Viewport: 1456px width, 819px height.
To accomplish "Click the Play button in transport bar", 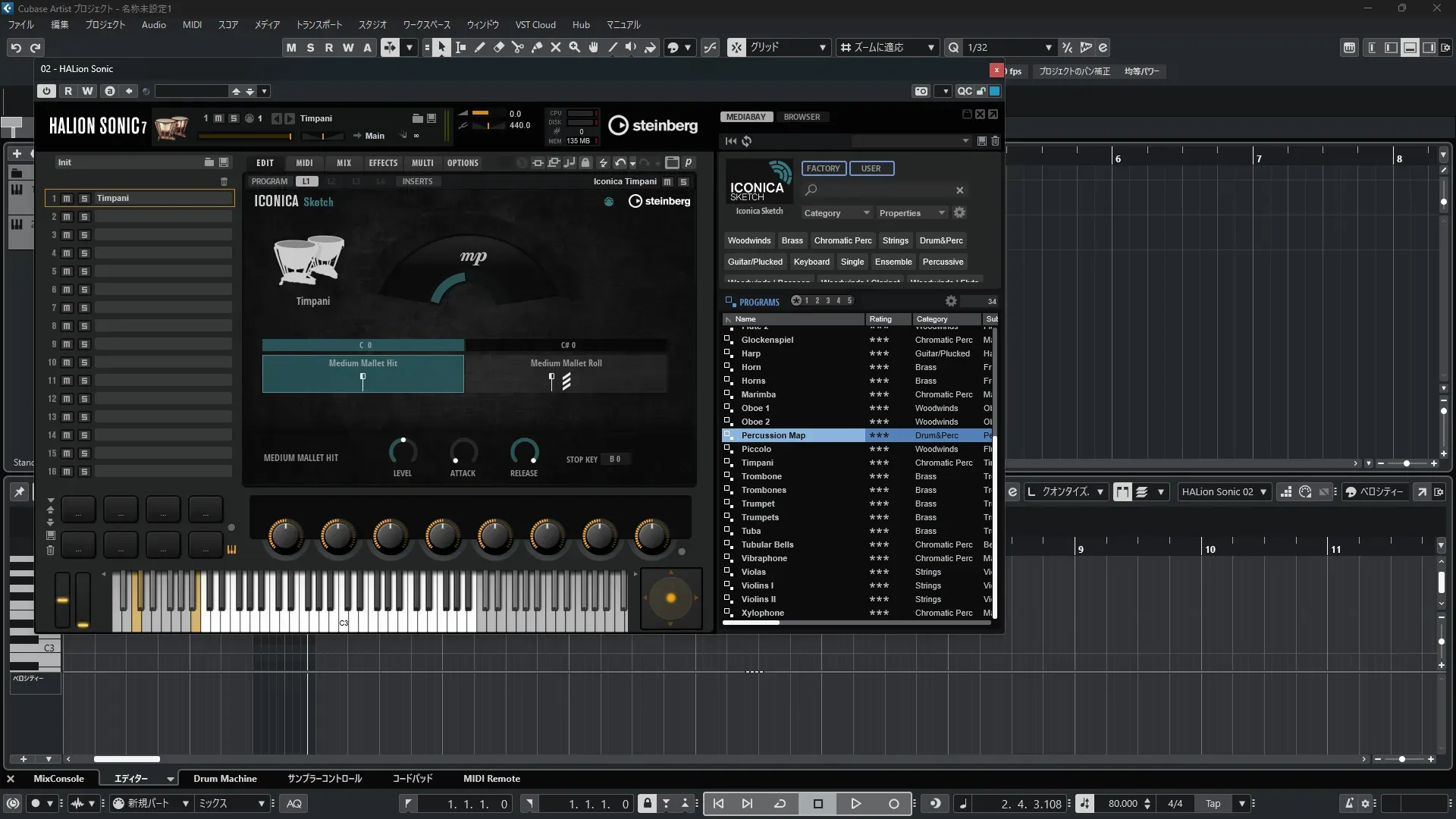I will (x=855, y=804).
